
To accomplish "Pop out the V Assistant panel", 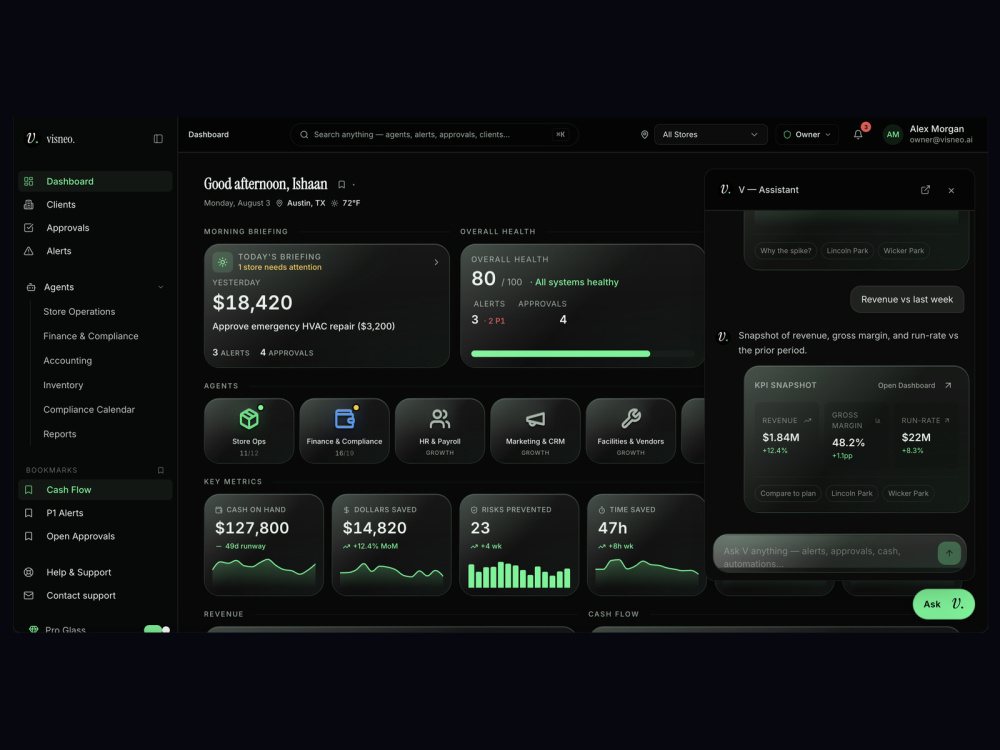I will point(925,190).
